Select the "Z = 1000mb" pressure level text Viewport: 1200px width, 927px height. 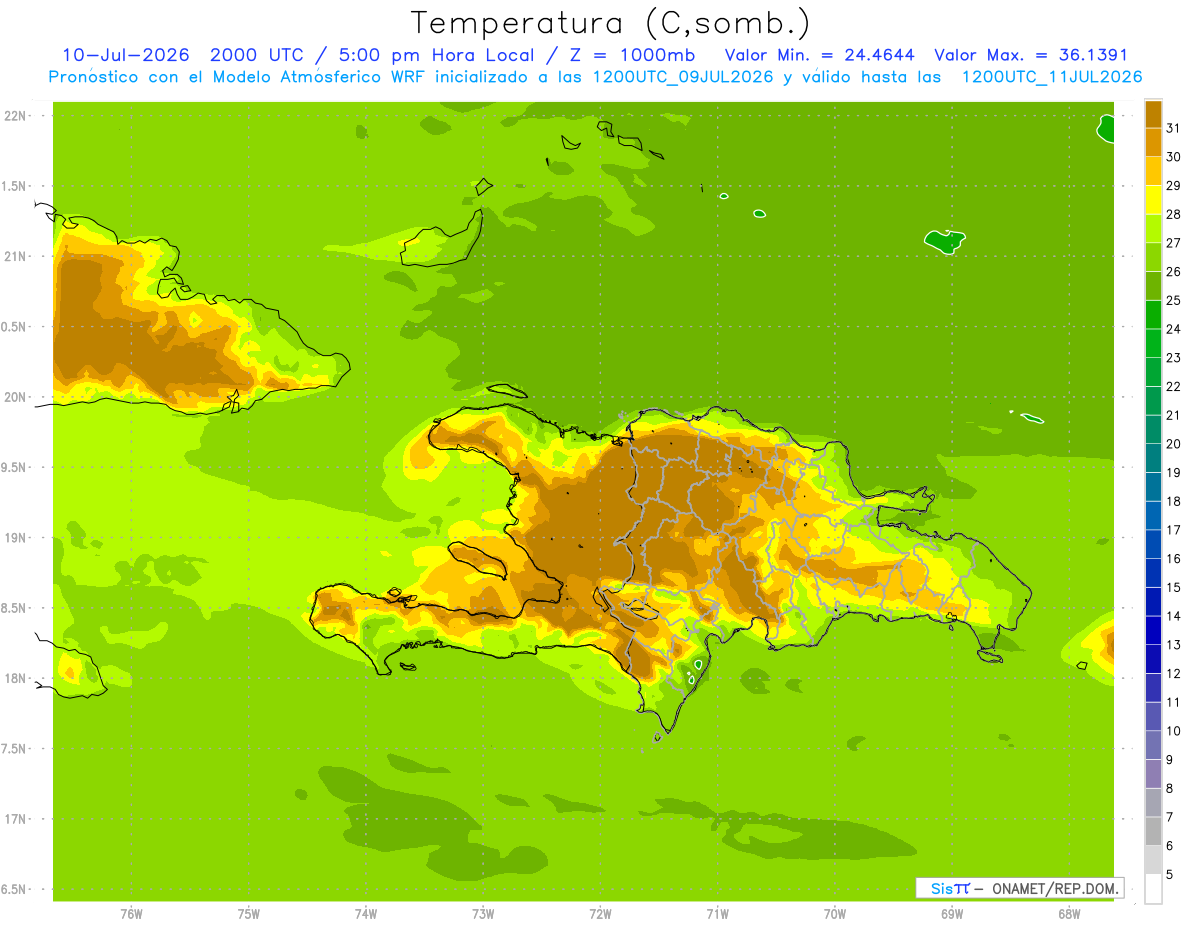point(628,55)
